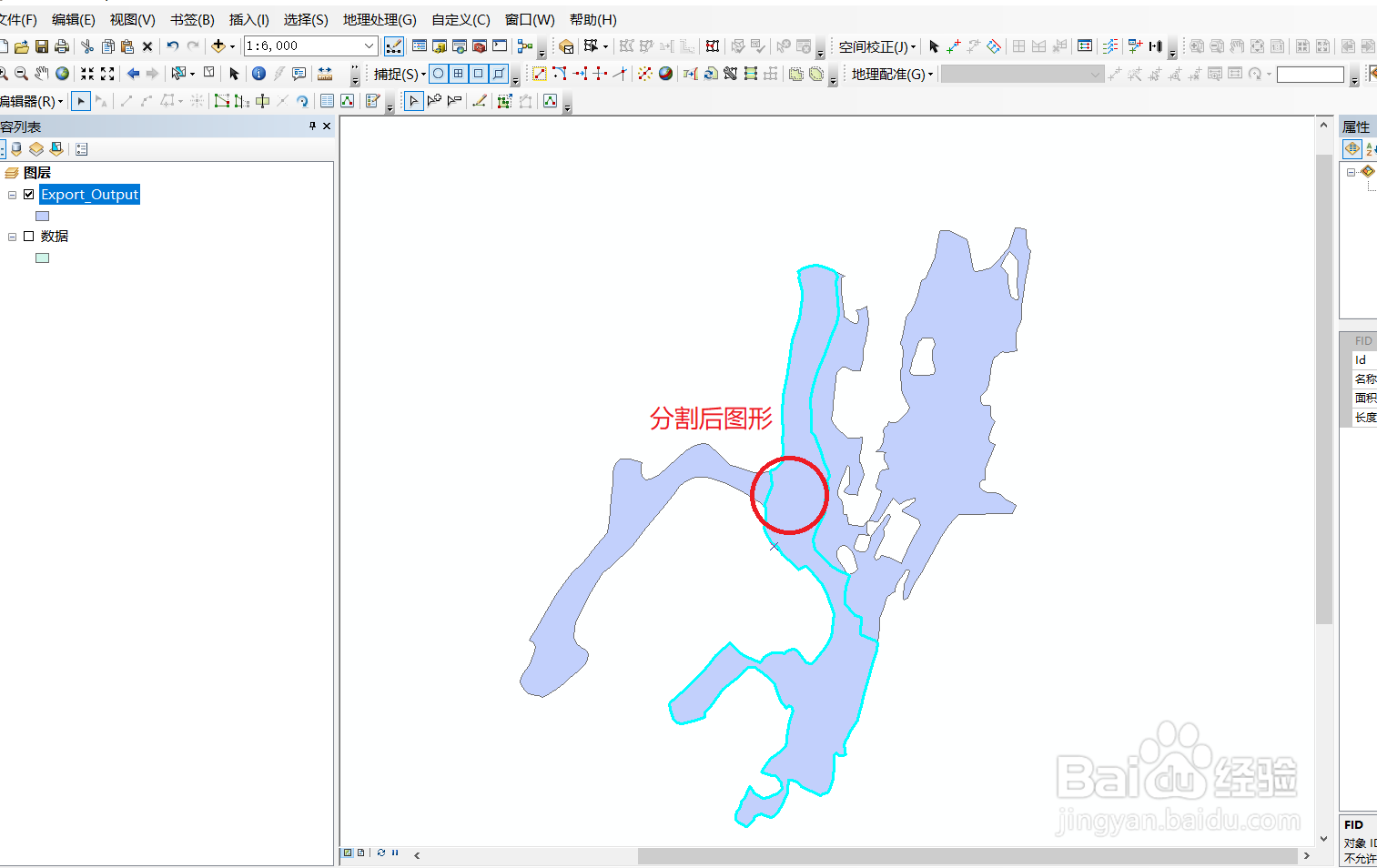Open the 自定义(C) menu
The width and height of the screenshot is (1377, 868).
461,19
